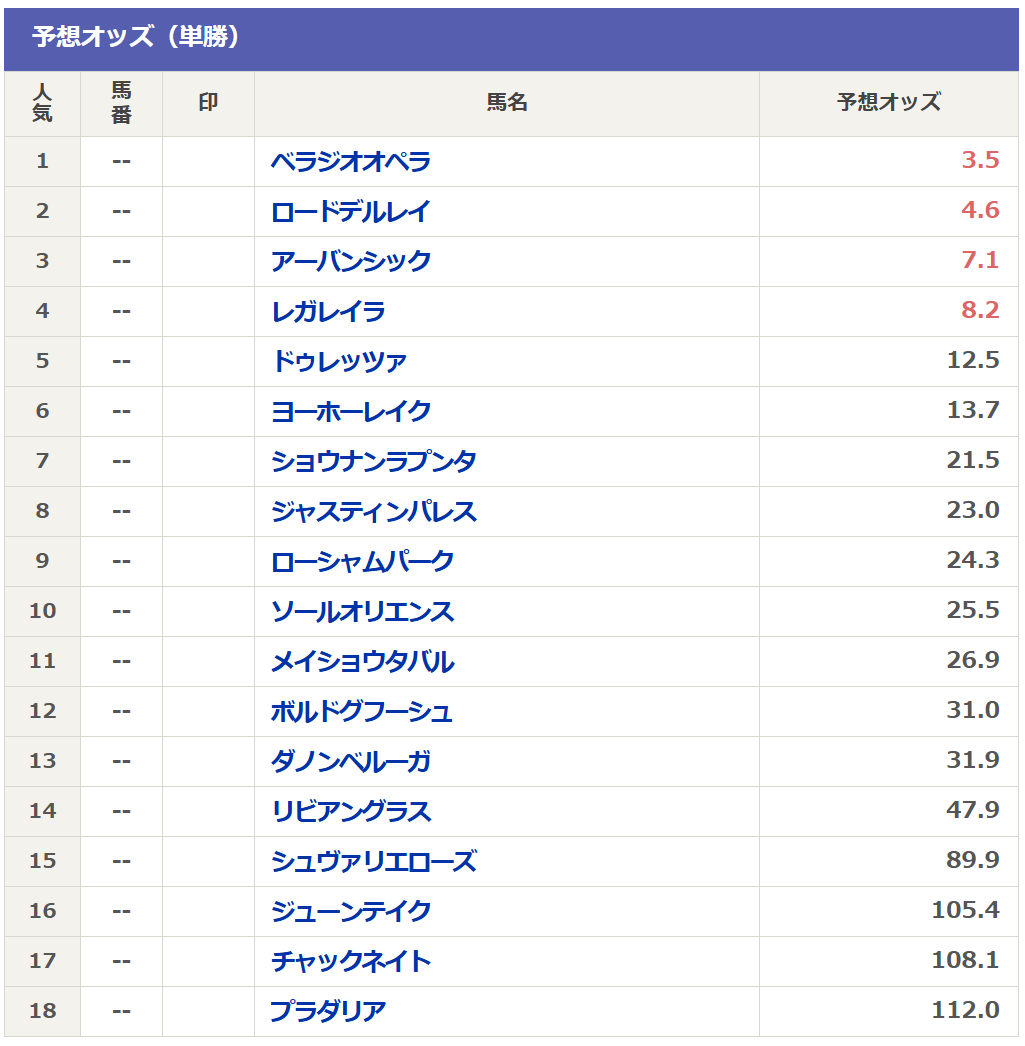Viewport: 1025px width, 1046px height.
Task: Open the ジャスティンパレス horse link
Action: [373, 512]
